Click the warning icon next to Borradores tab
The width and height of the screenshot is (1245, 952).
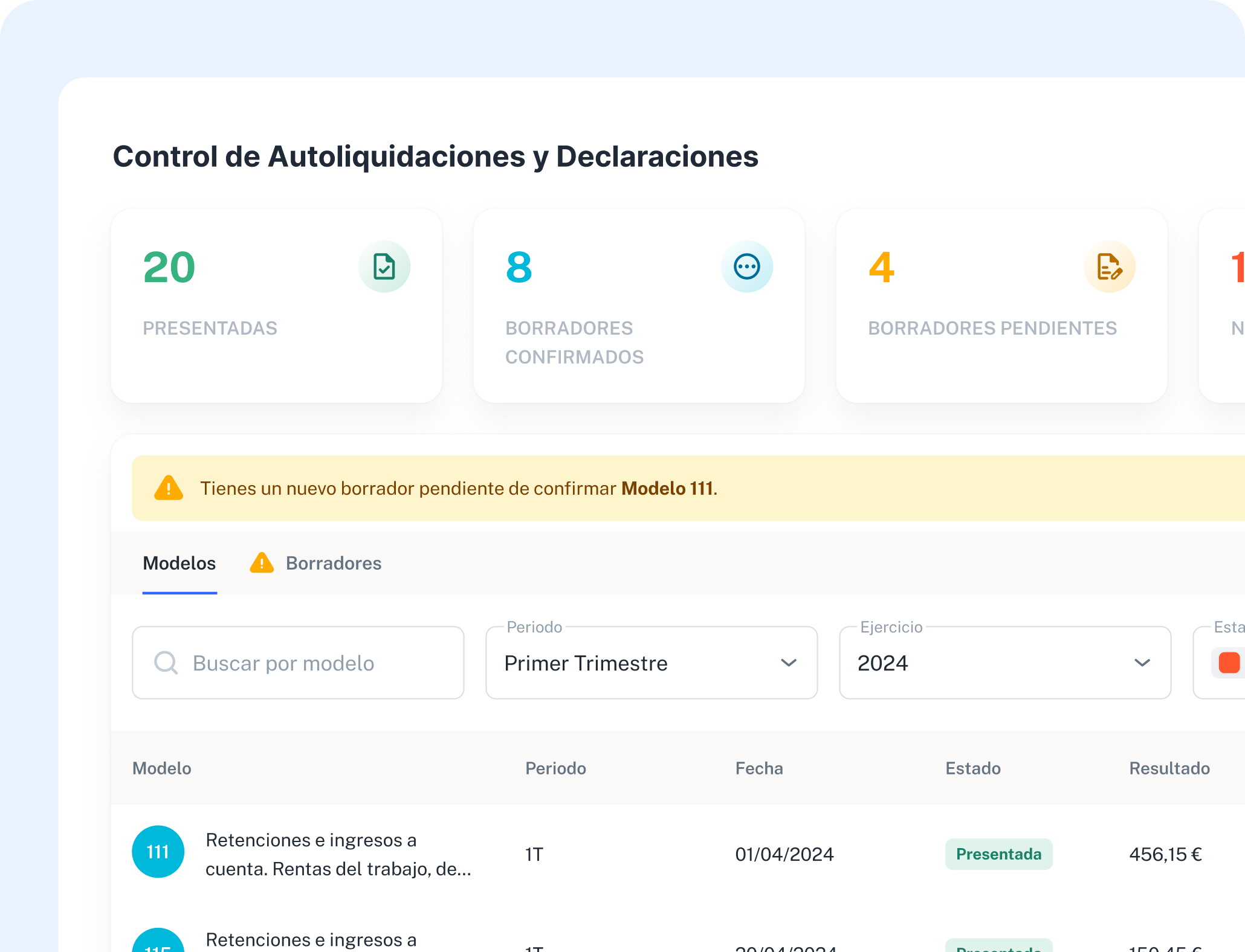tap(261, 563)
